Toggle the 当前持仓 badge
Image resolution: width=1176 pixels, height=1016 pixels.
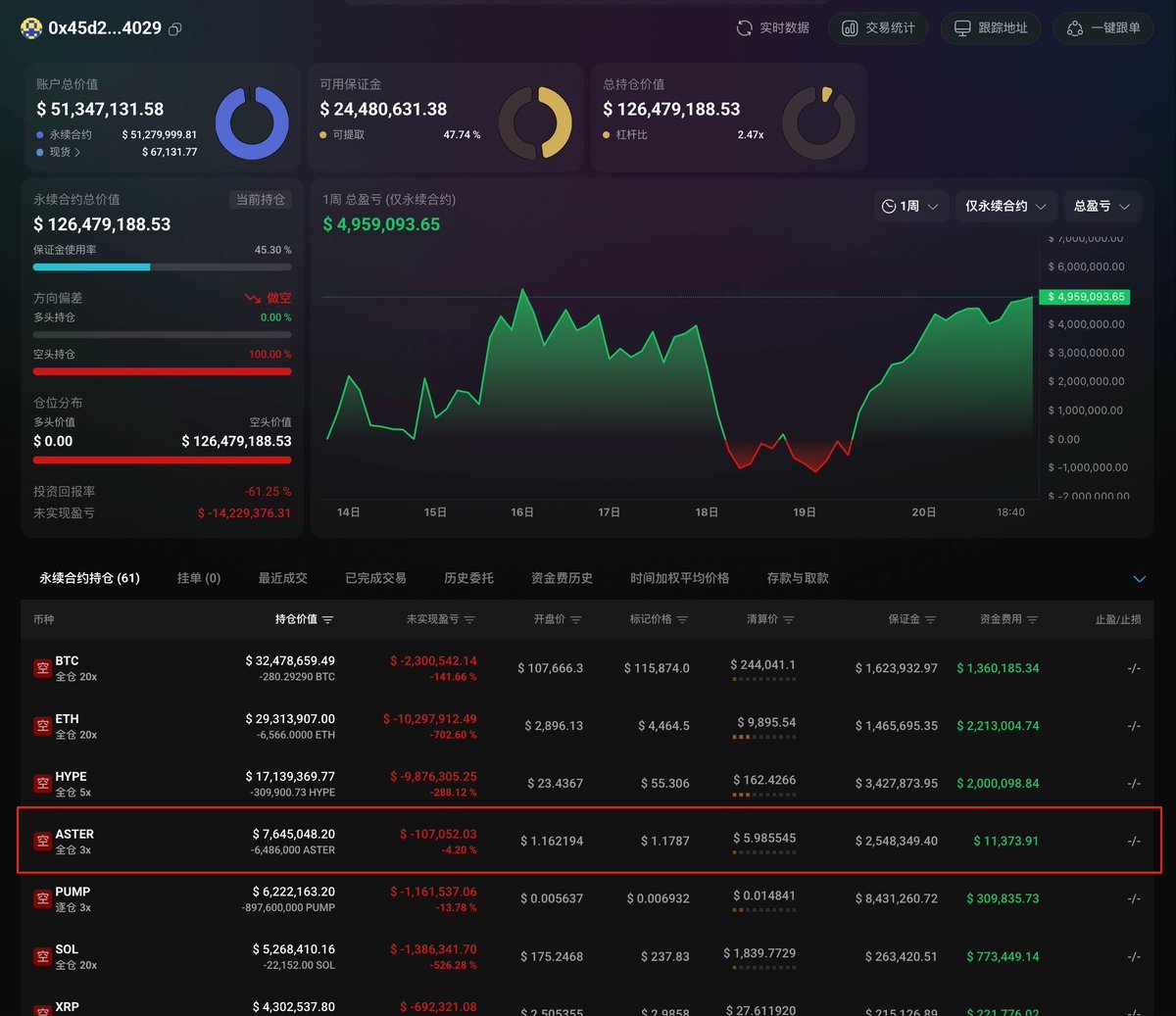[x=261, y=199]
